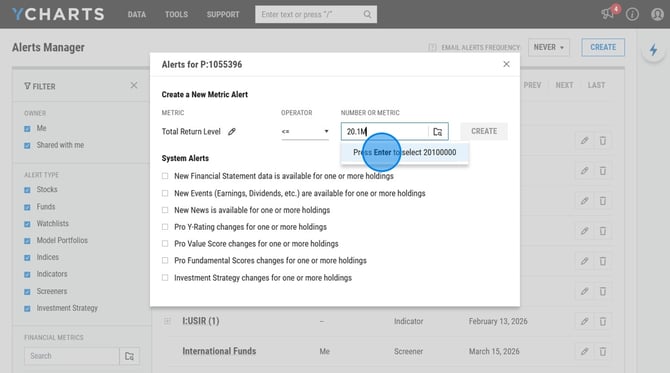
Task: Enable Pro Fundamental Scores changes alert
Action: coord(165,260)
